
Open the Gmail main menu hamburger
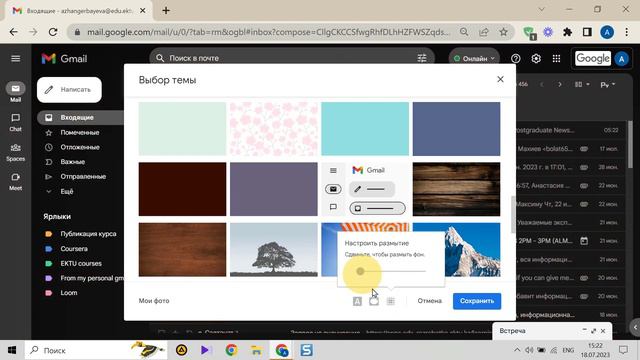[x=16, y=58]
